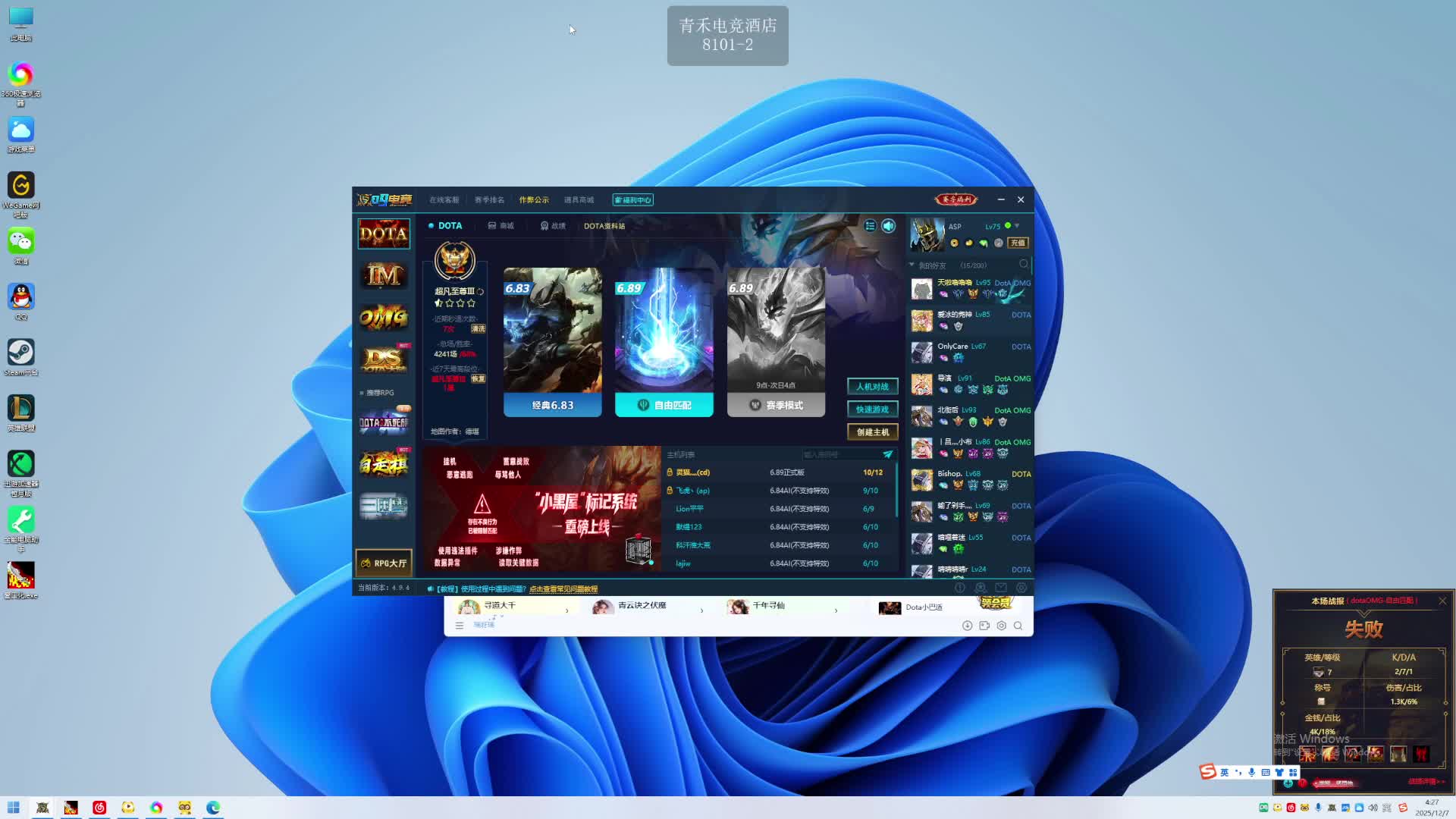The image size is (1456, 819).
Task: Click the room list scrollbar
Action: [896, 489]
